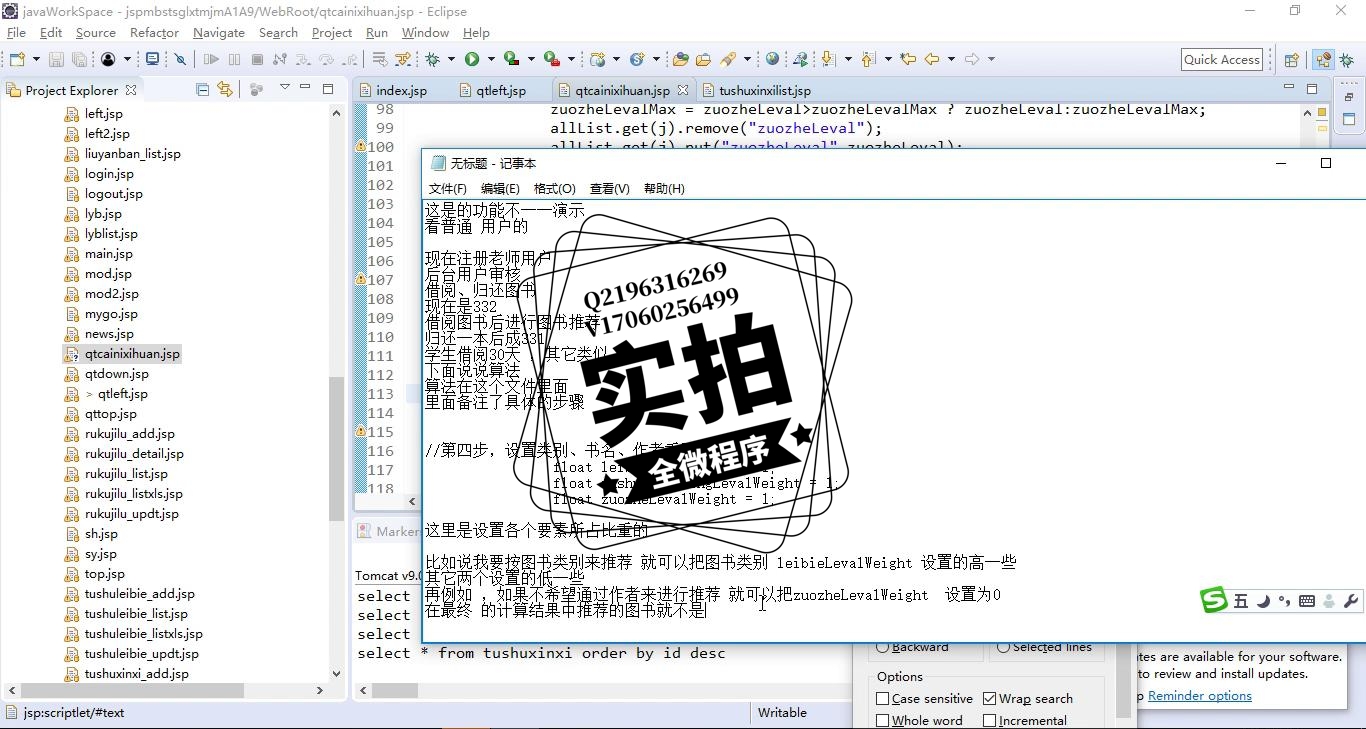Click the Sogou soft keyboard icon
This screenshot has height=729, width=1366.
coord(1307,600)
